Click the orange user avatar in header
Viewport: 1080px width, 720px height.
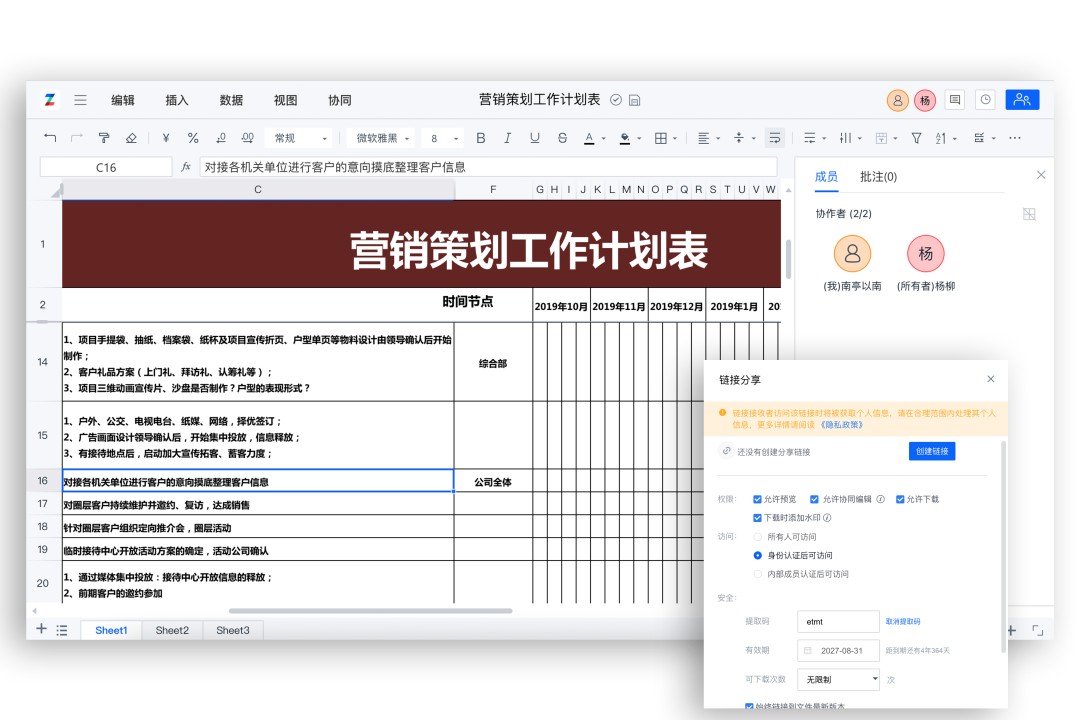pyautogui.click(x=897, y=101)
